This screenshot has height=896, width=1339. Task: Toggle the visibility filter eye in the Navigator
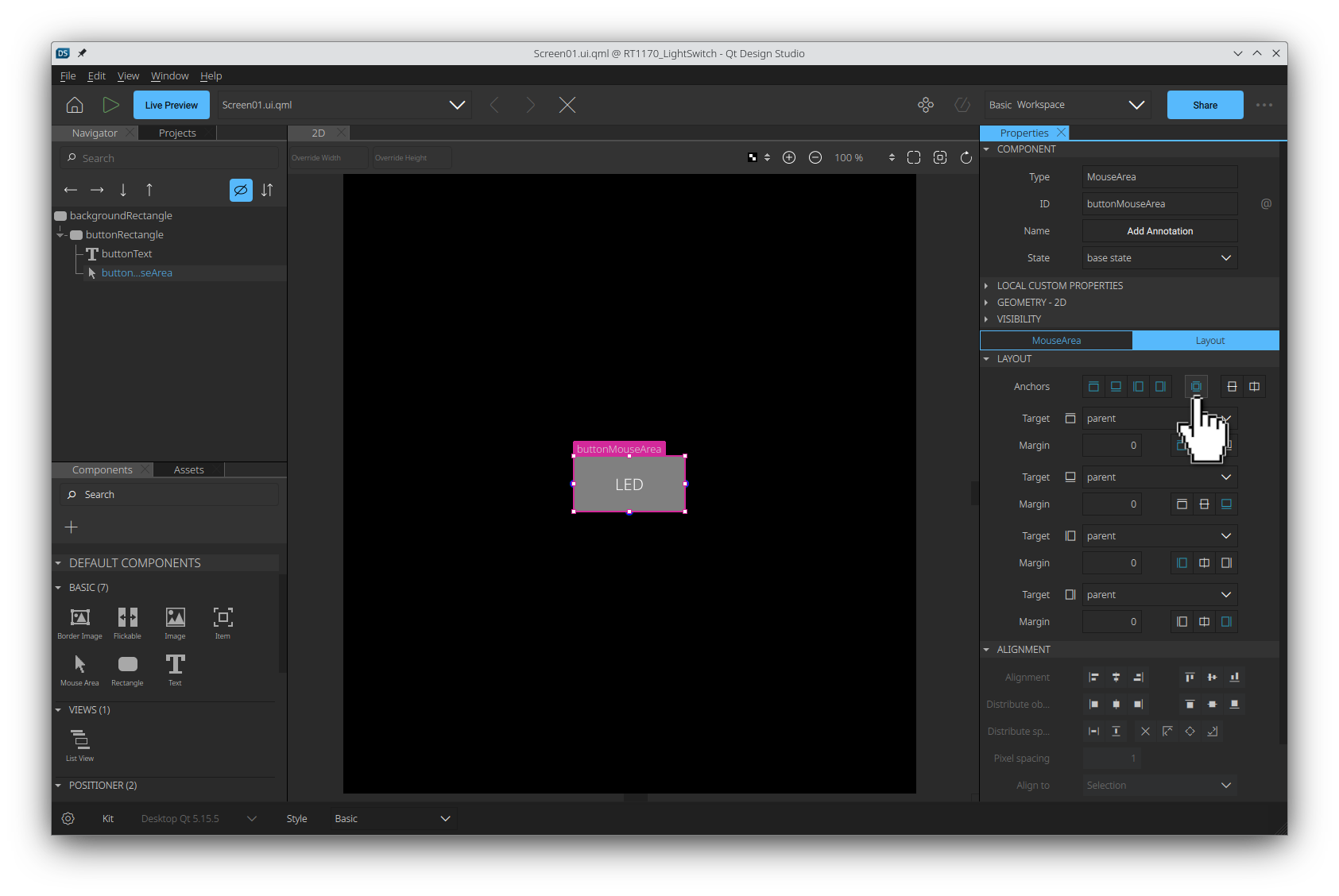(x=241, y=190)
